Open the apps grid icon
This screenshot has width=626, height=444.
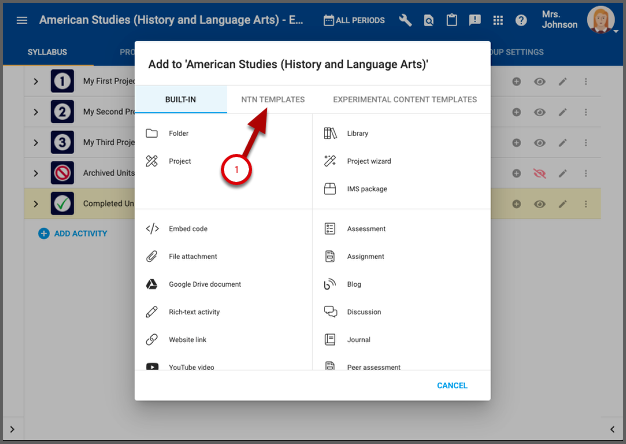coord(498,20)
